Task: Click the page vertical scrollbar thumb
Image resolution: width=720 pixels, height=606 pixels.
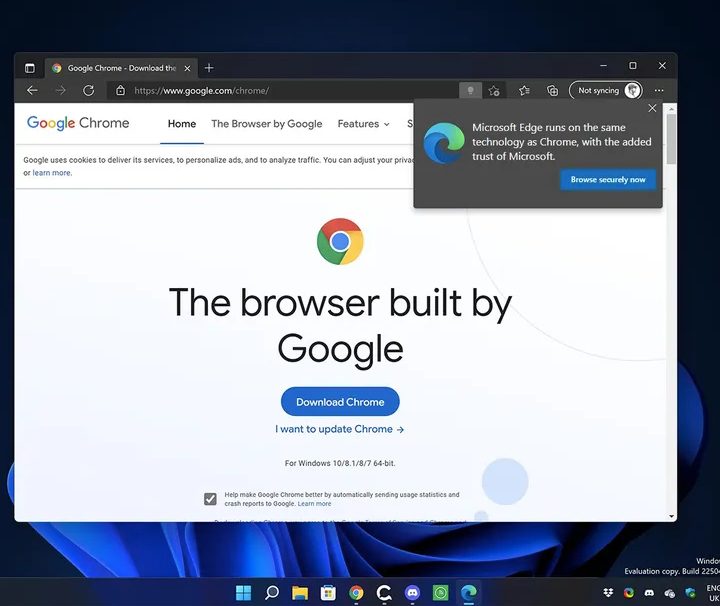Action: click(671, 139)
